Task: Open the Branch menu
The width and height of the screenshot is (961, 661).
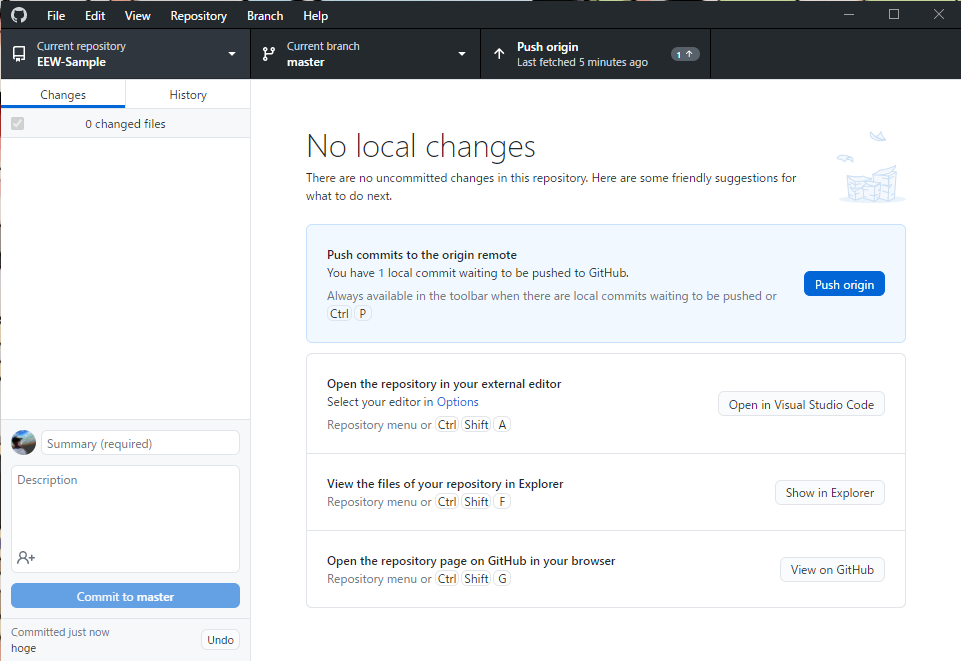Action: coord(265,16)
